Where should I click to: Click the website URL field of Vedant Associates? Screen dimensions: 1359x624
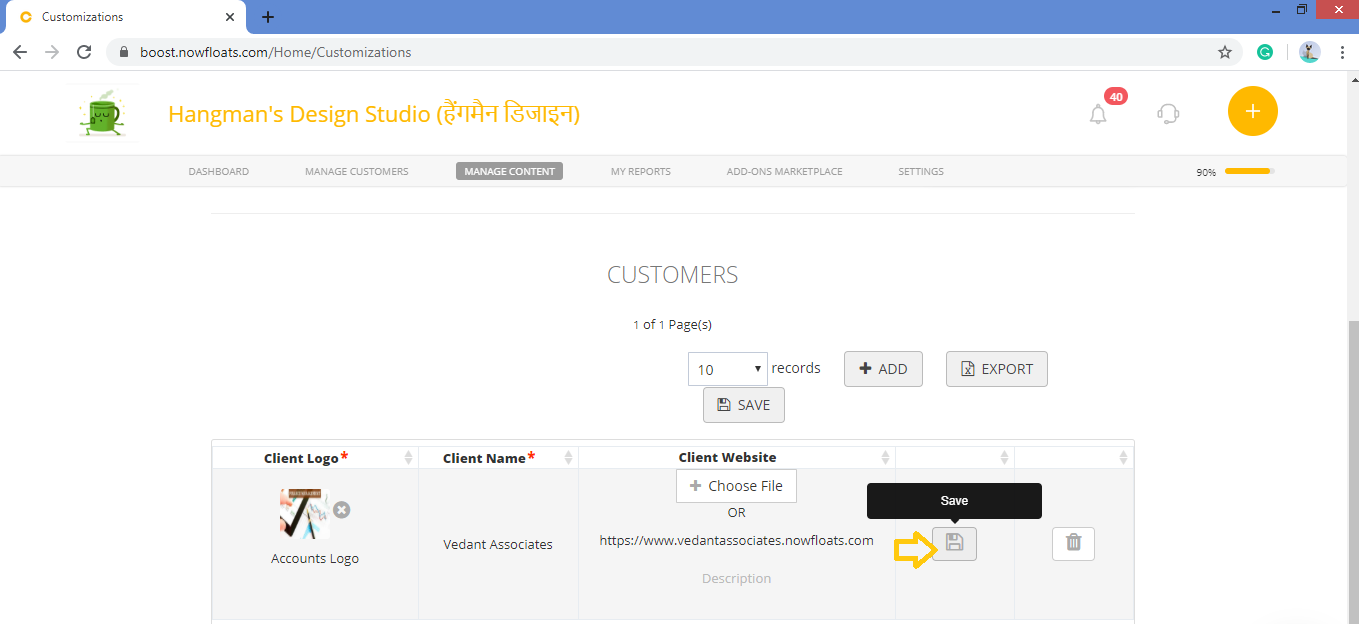tap(737, 540)
